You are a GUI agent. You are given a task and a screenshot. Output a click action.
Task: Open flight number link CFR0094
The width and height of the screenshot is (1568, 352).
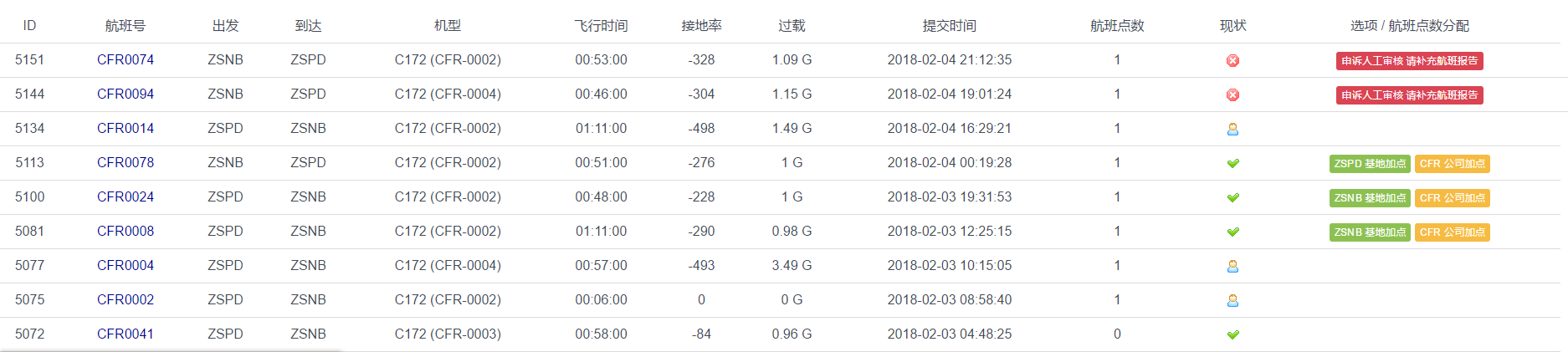126,94
